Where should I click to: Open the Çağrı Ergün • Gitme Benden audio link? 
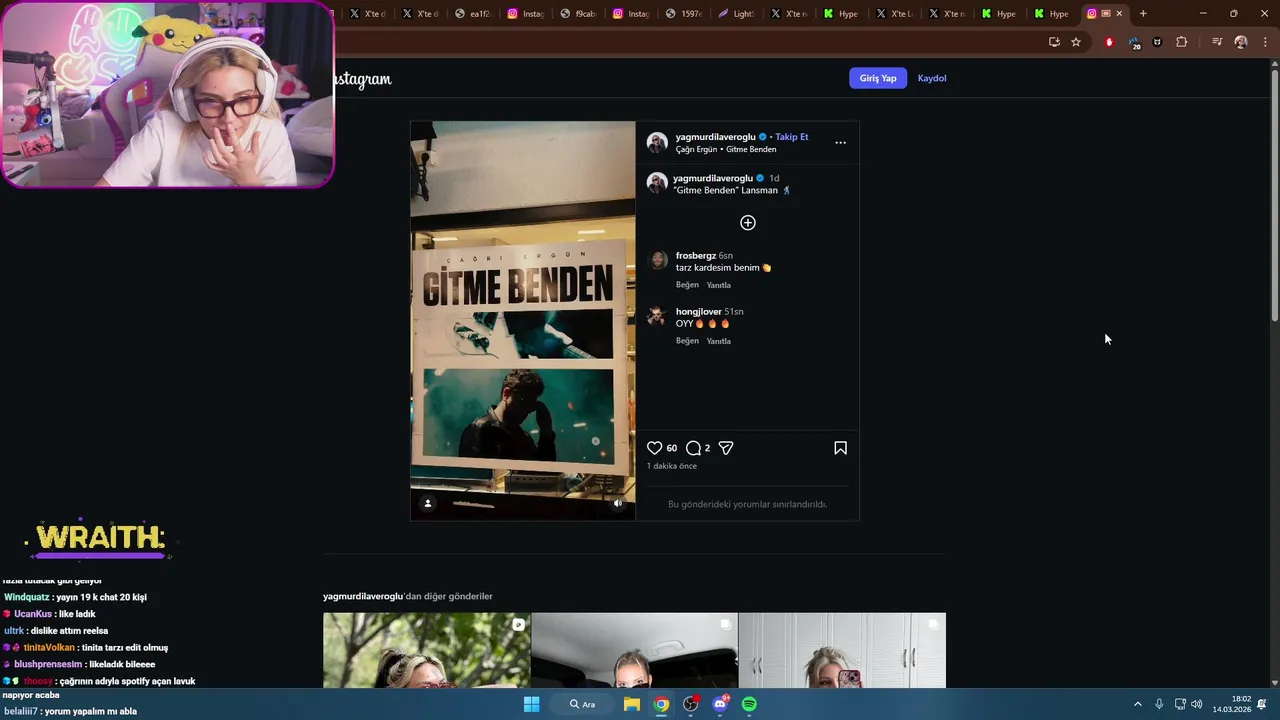pyautogui.click(x=726, y=149)
